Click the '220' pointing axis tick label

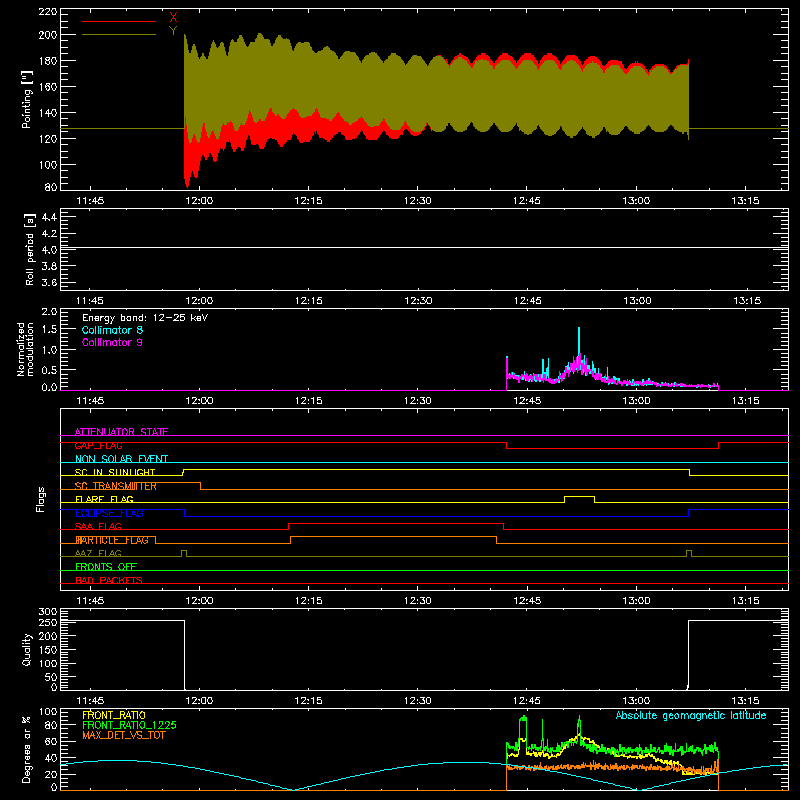tap(48, 12)
